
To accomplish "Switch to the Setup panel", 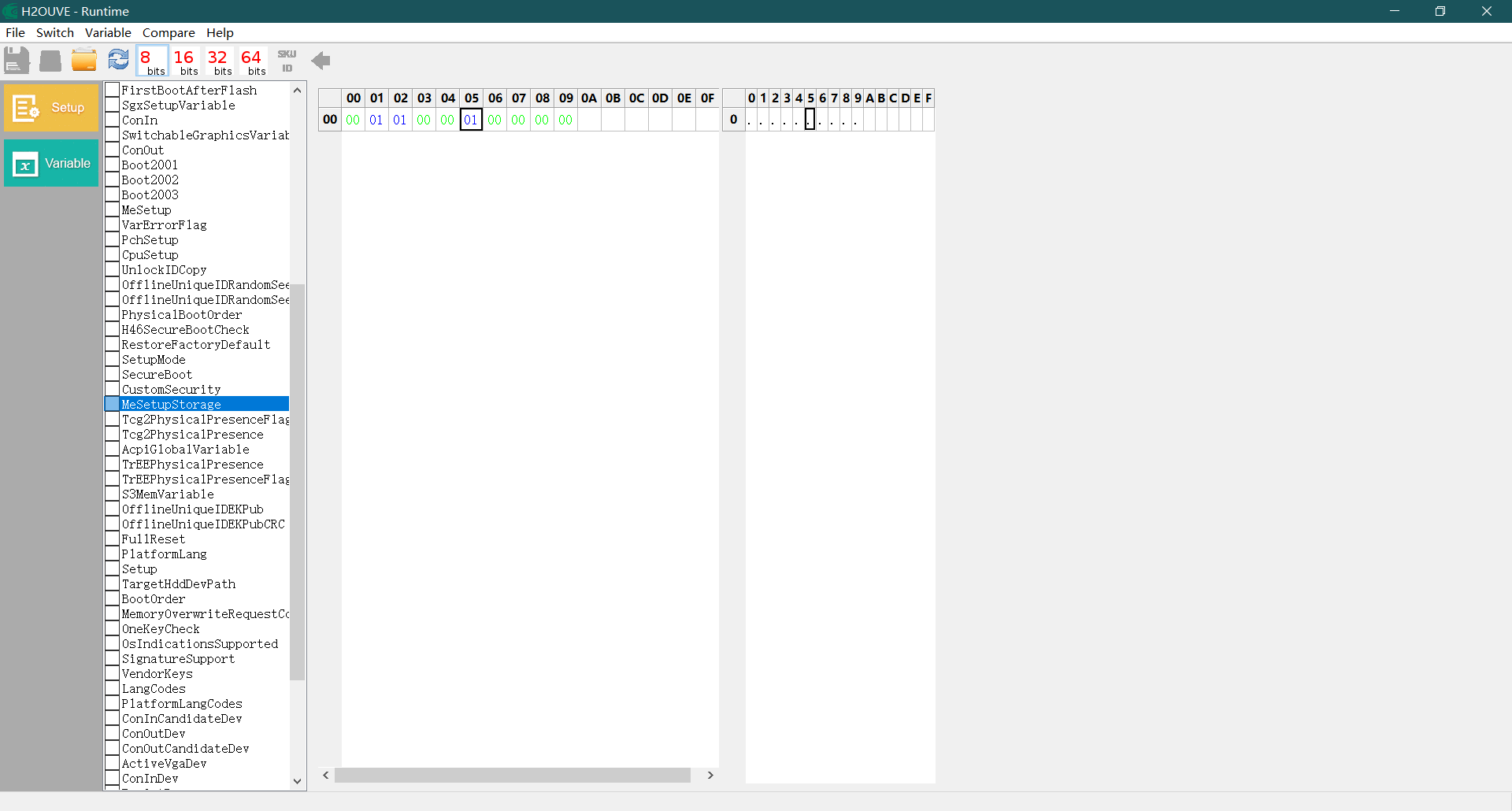I will (x=51, y=108).
